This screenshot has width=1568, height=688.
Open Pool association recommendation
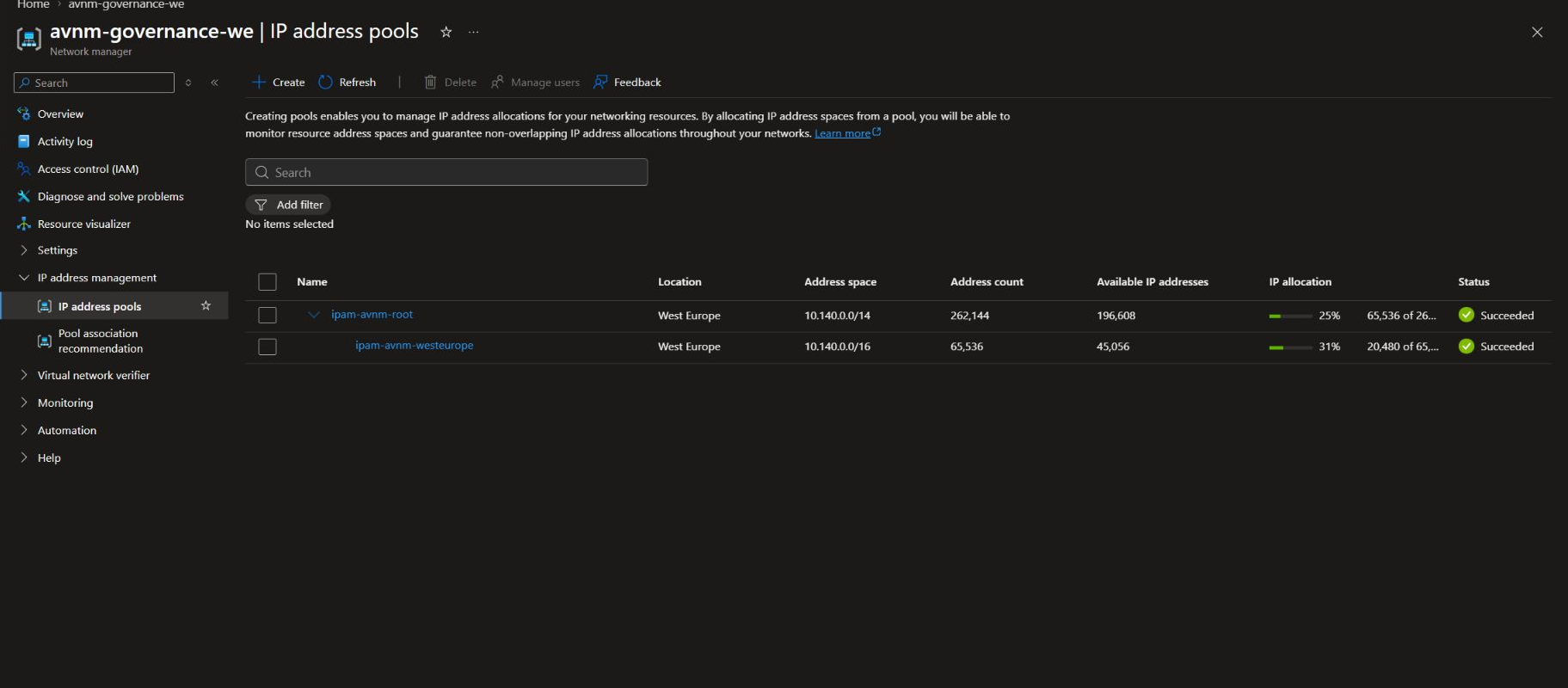pyautogui.click(x=100, y=341)
